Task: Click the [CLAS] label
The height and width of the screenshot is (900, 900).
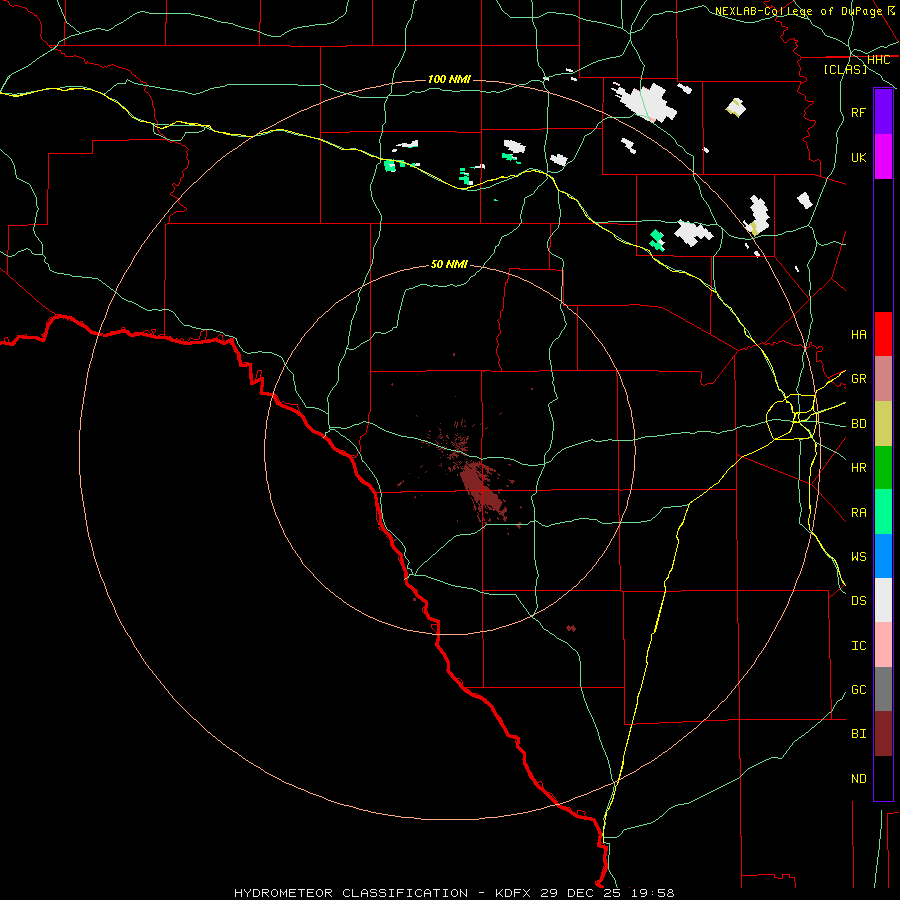Action: [x=845, y=69]
